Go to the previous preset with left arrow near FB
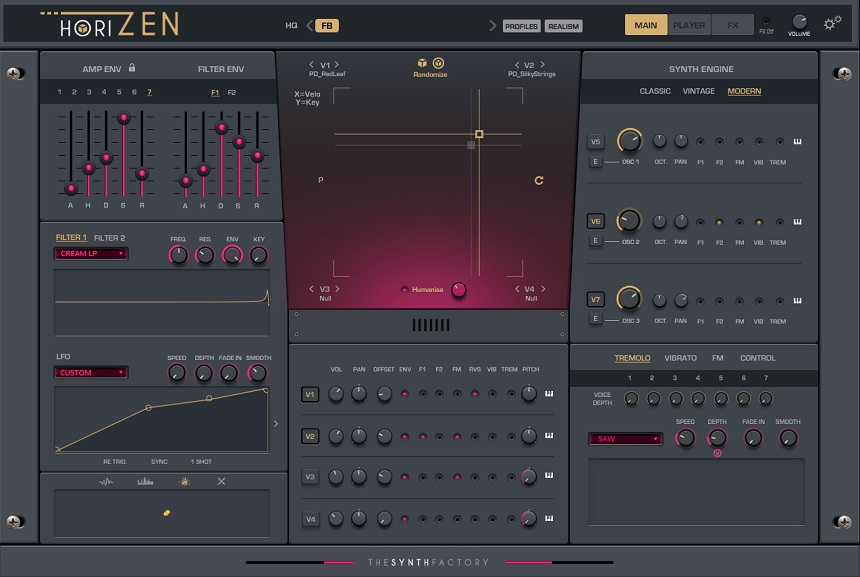The image size is (860, 577). click(x=309, y=26)
